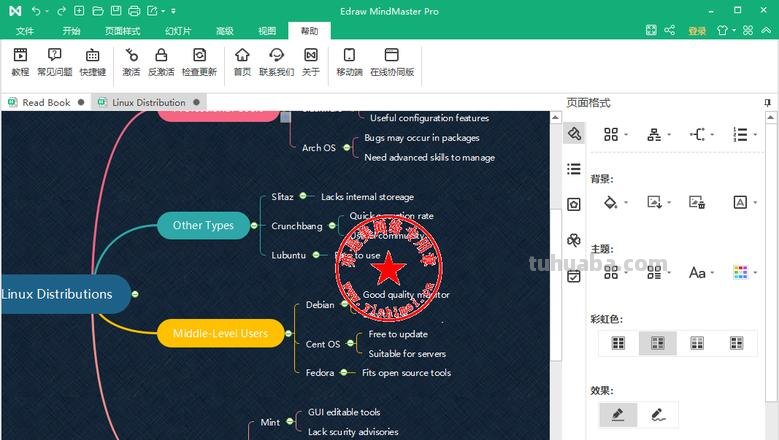Click the 登录 login link

point(697,31)
